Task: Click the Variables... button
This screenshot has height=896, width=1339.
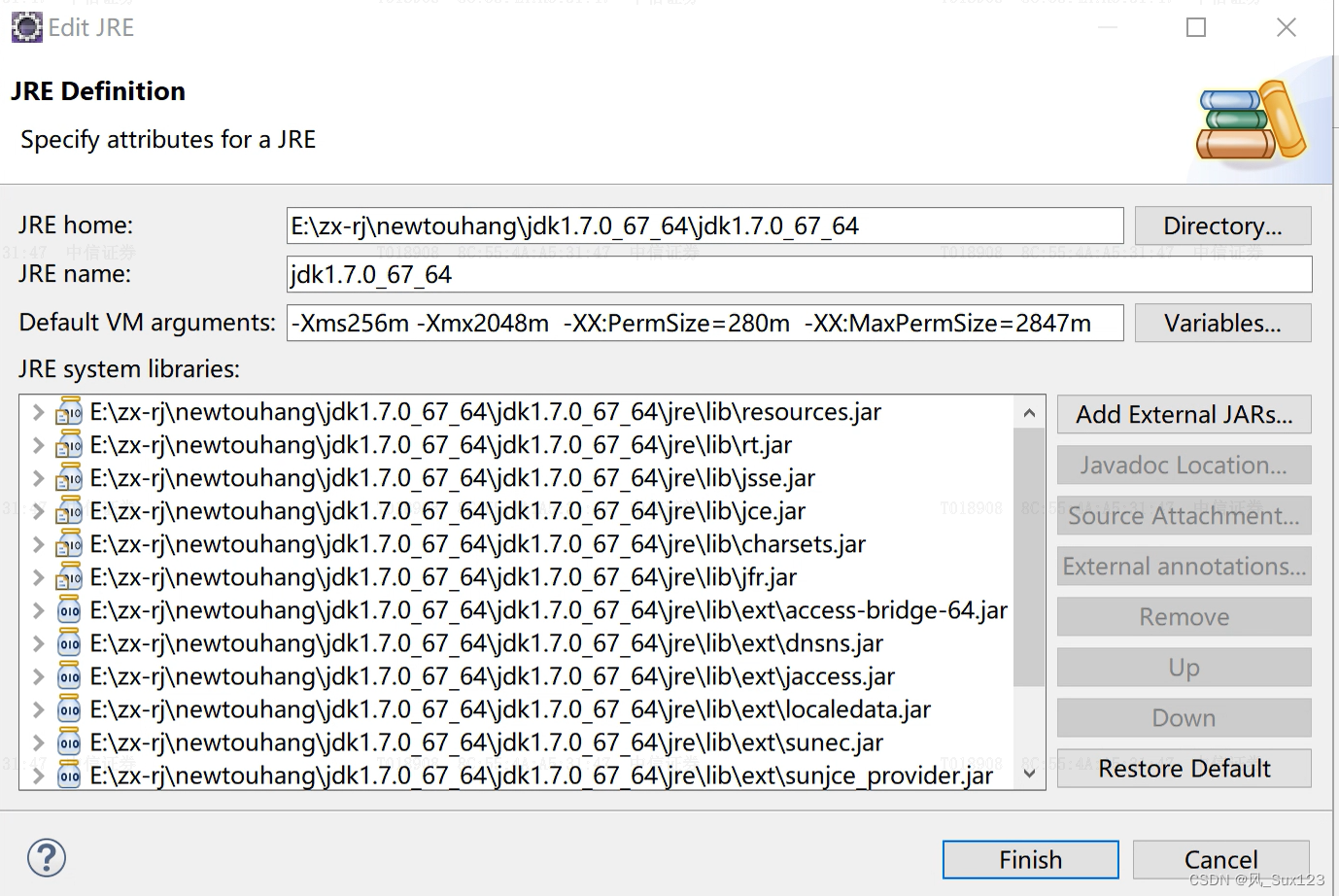Action: point(1222,323)
